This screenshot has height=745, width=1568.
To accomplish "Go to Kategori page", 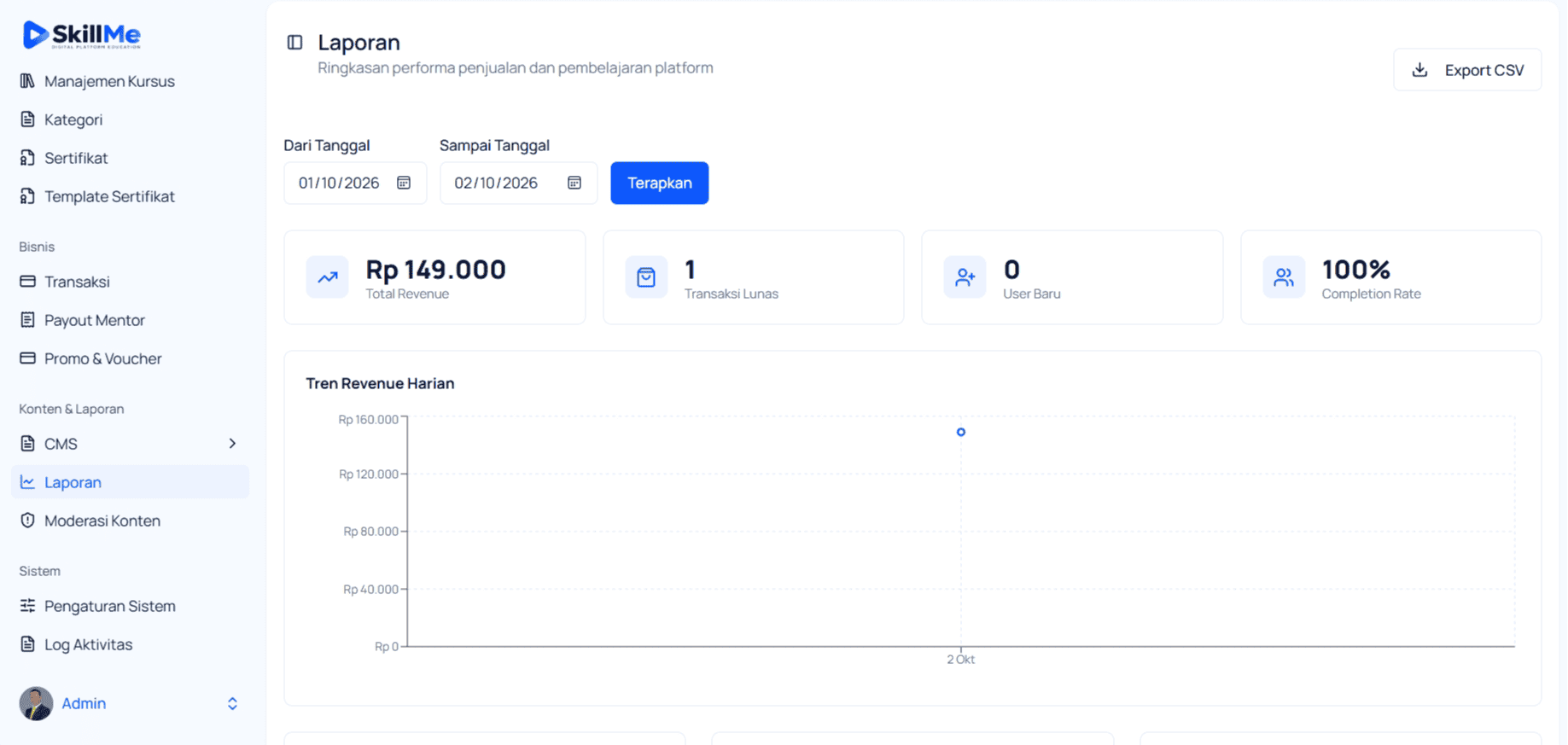I will tap(130, 119).
